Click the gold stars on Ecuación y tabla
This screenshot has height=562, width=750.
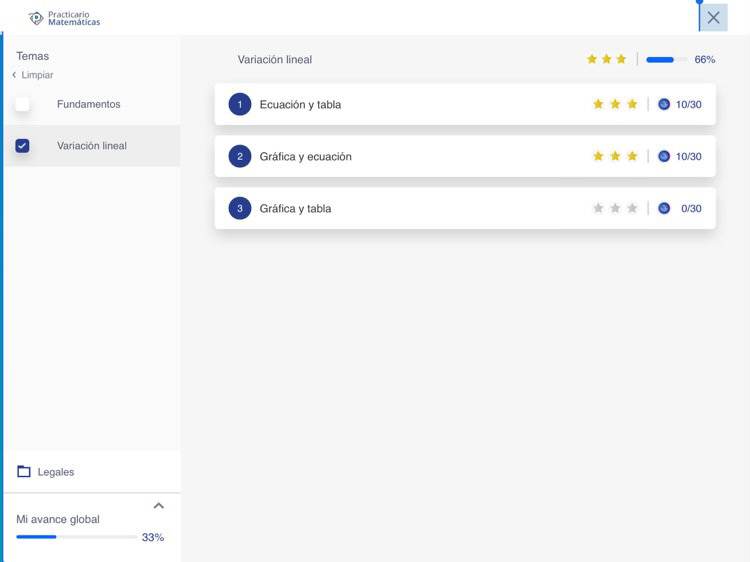615,104
